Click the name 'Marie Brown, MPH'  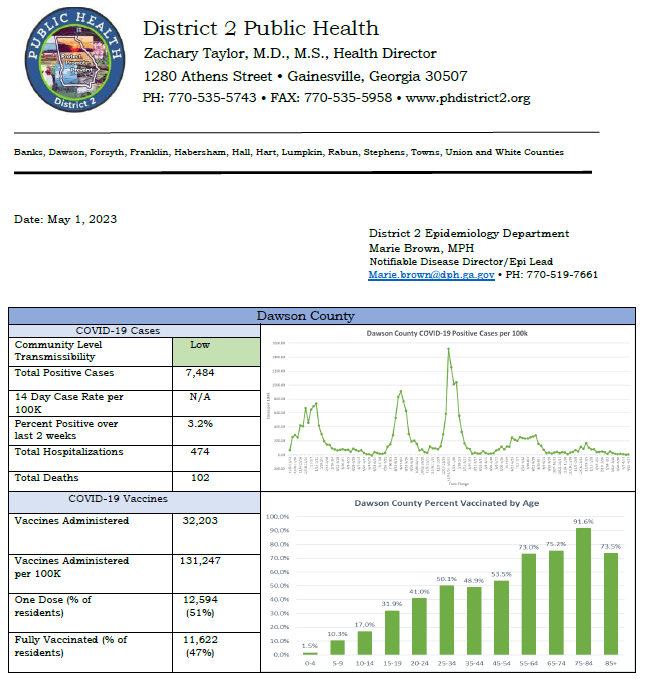[421, 248]
